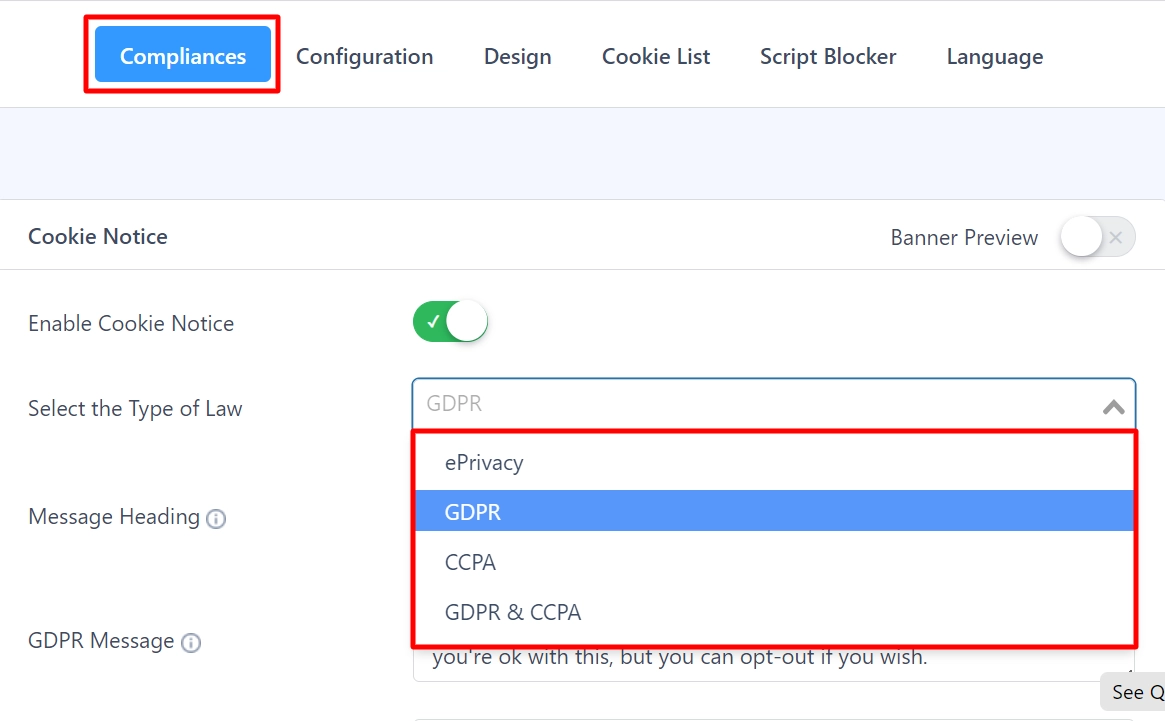Switch to the Language tab

pos(994,56)
